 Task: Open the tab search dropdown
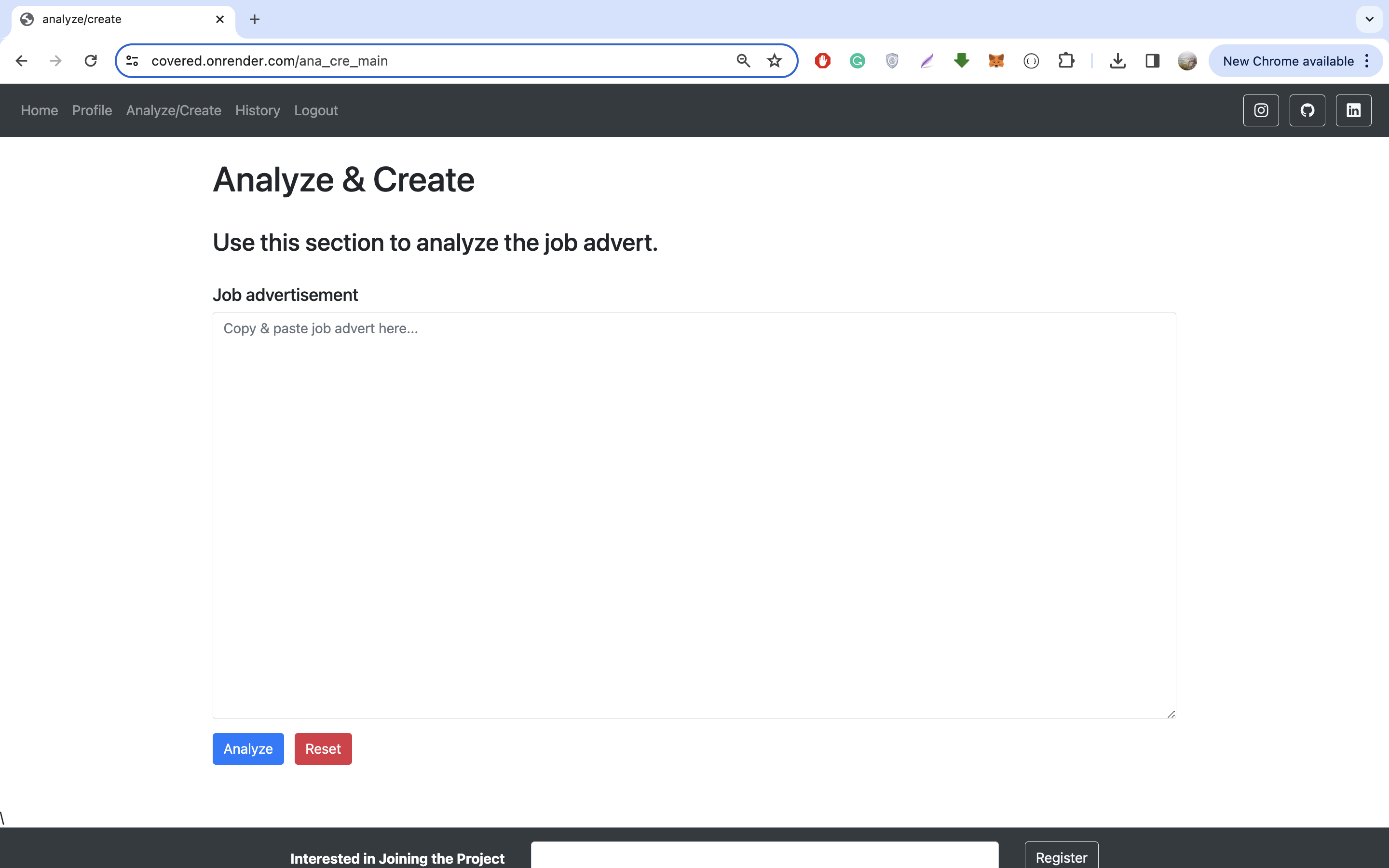point(1370,19)
